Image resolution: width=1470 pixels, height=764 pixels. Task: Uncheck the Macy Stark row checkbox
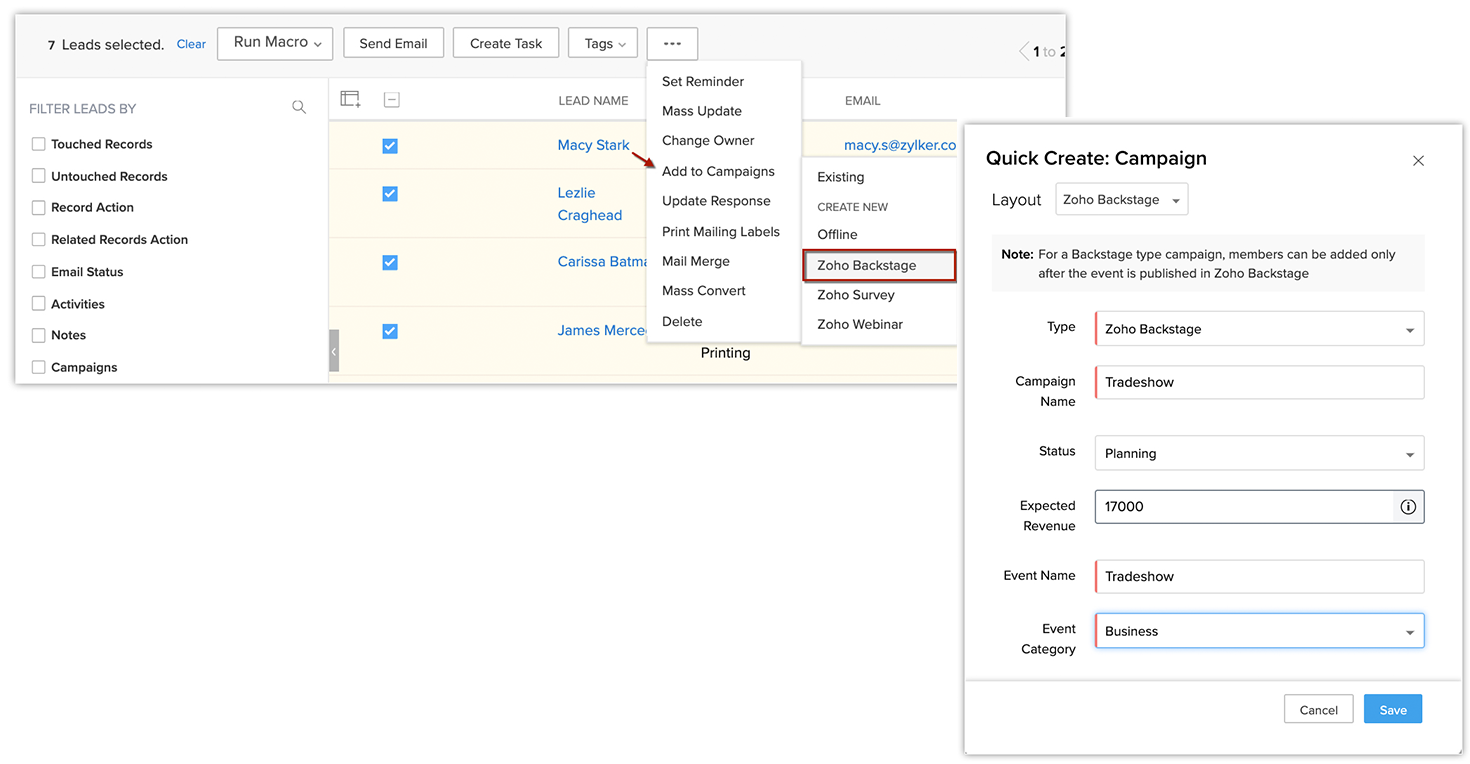pos(390,146)
